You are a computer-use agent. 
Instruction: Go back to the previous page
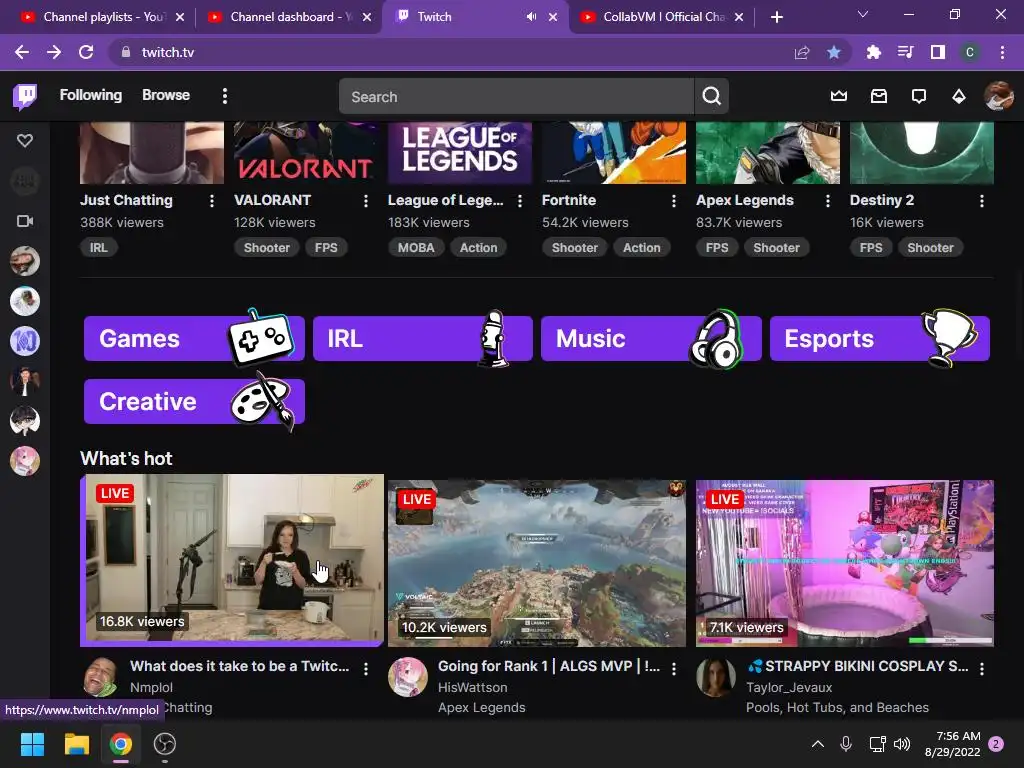[22, 52]
